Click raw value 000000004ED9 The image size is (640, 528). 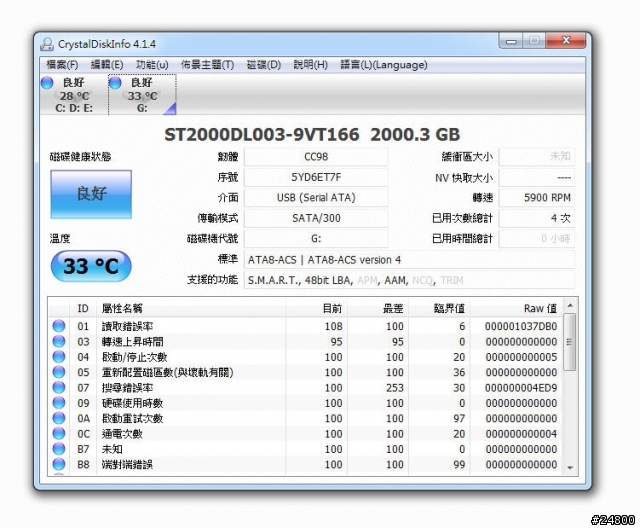[x=521, y=388]
